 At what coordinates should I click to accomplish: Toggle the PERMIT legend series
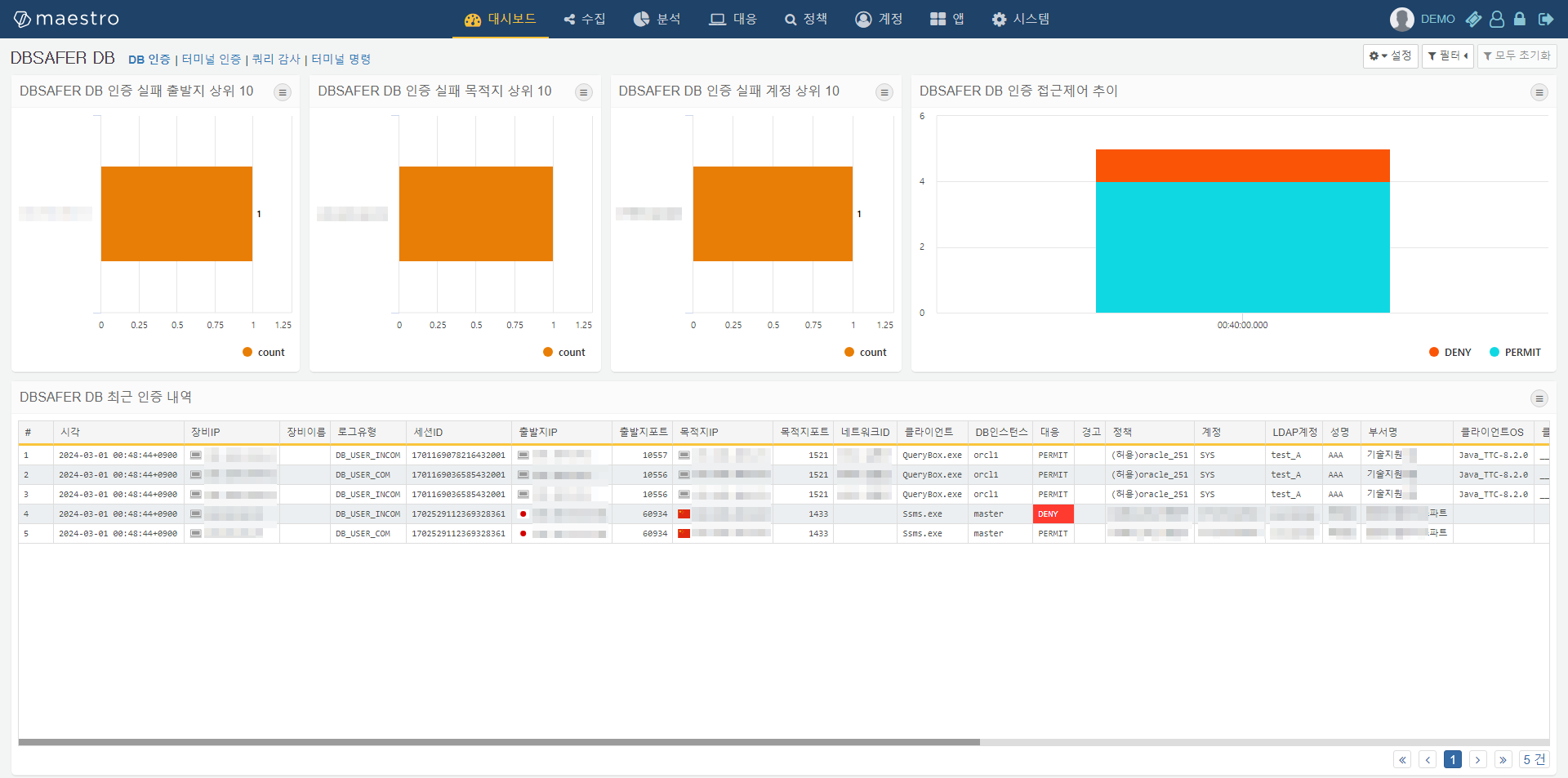tap(1515, 352)
